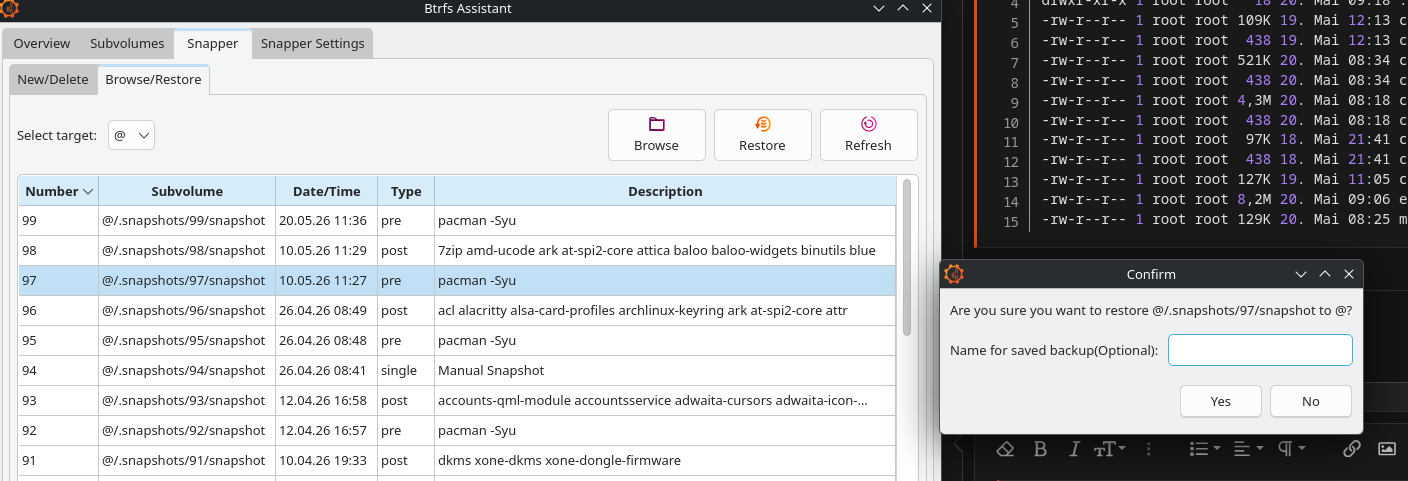Close the Confirm dialog window
This screenshot has width=1408, height=481.
(x=1350, y=274)
